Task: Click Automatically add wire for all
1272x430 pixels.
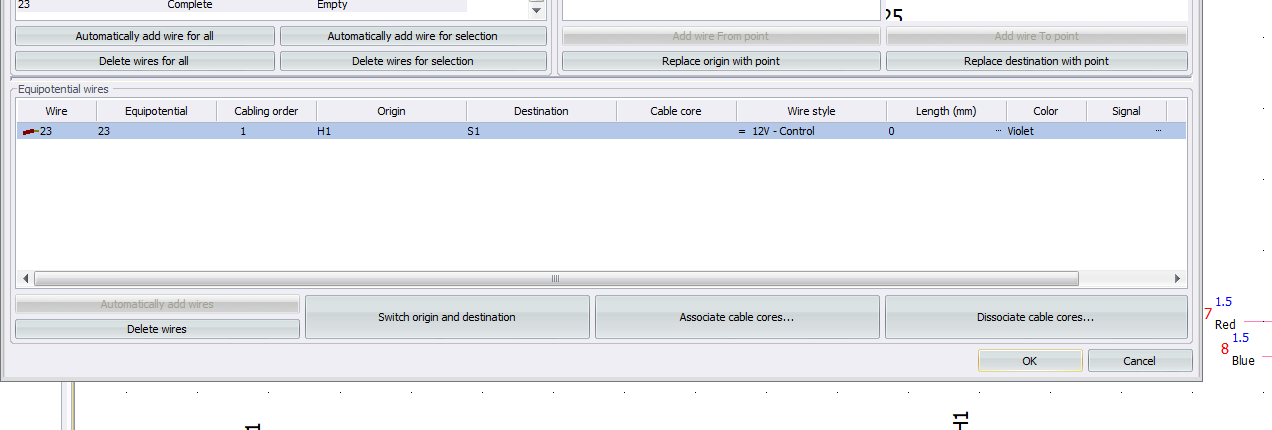Action: tap(145, 36)
